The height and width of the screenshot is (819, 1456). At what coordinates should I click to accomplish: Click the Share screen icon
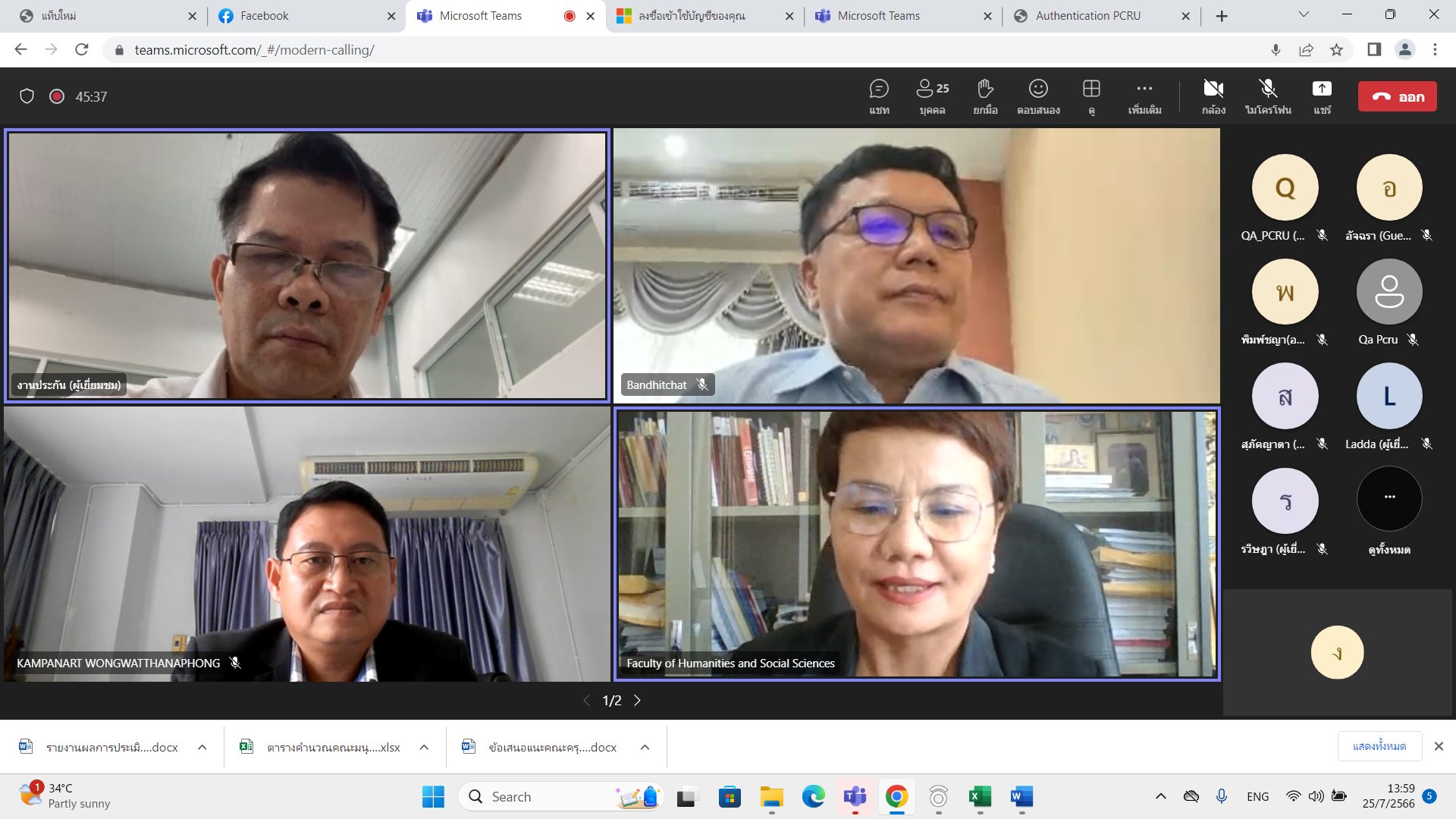point(1322,96)
